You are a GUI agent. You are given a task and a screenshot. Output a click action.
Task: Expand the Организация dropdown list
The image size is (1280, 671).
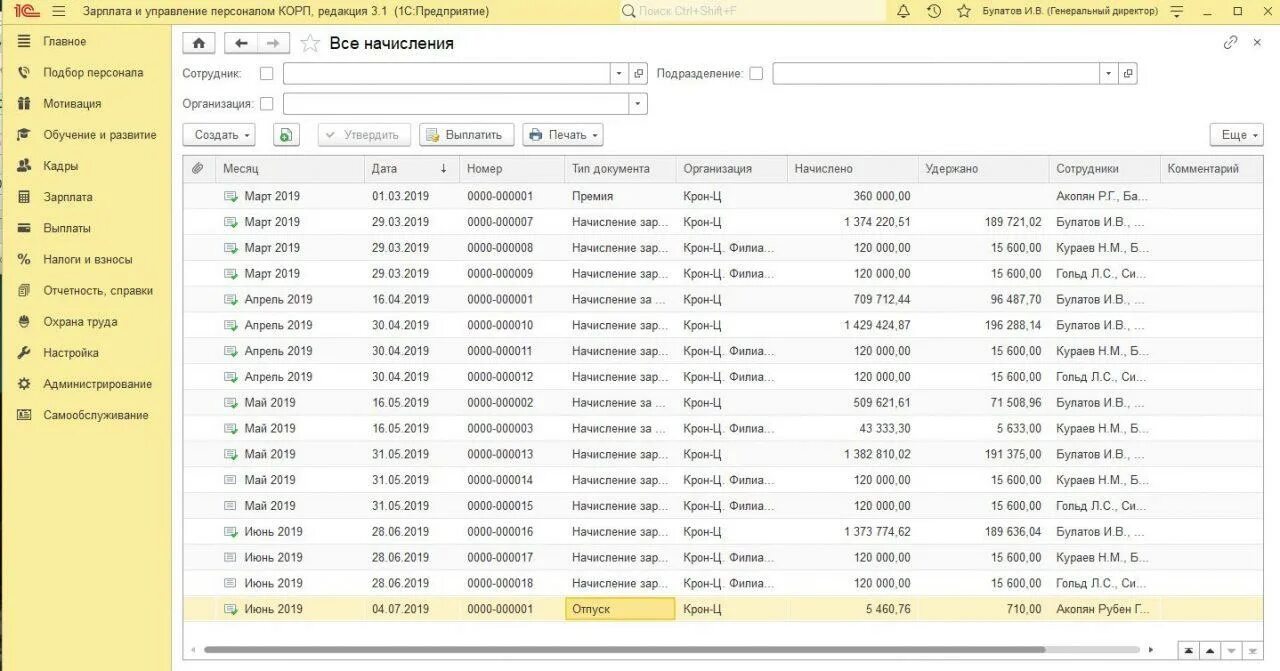[x=638, y=104]
